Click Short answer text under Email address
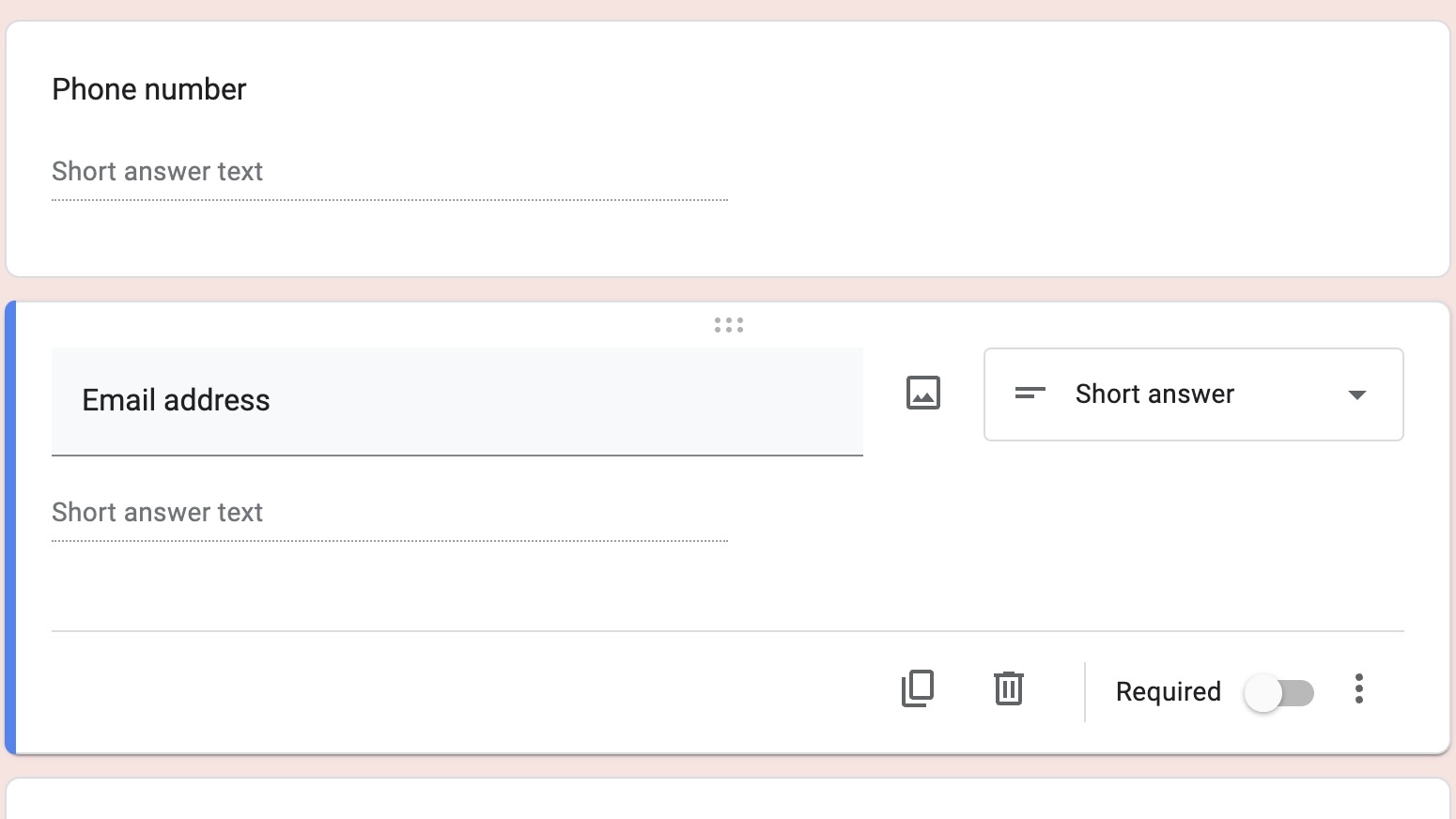 point(158,513)
